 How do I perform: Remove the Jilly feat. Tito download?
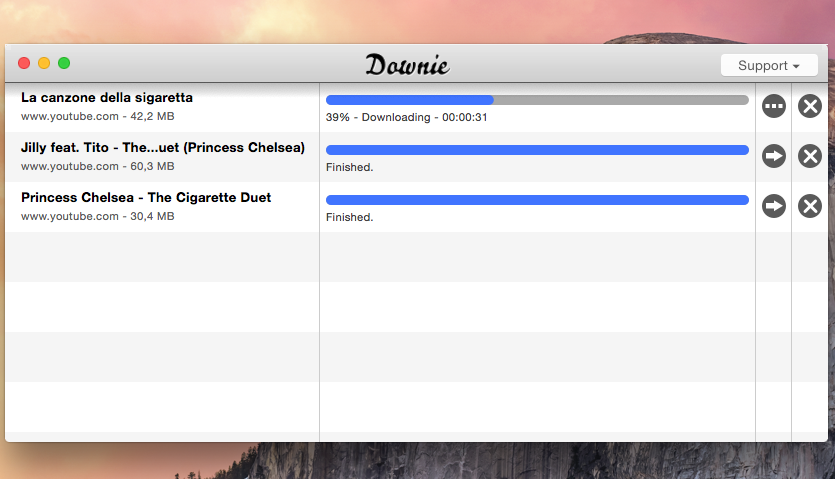[x=810, y=156]
